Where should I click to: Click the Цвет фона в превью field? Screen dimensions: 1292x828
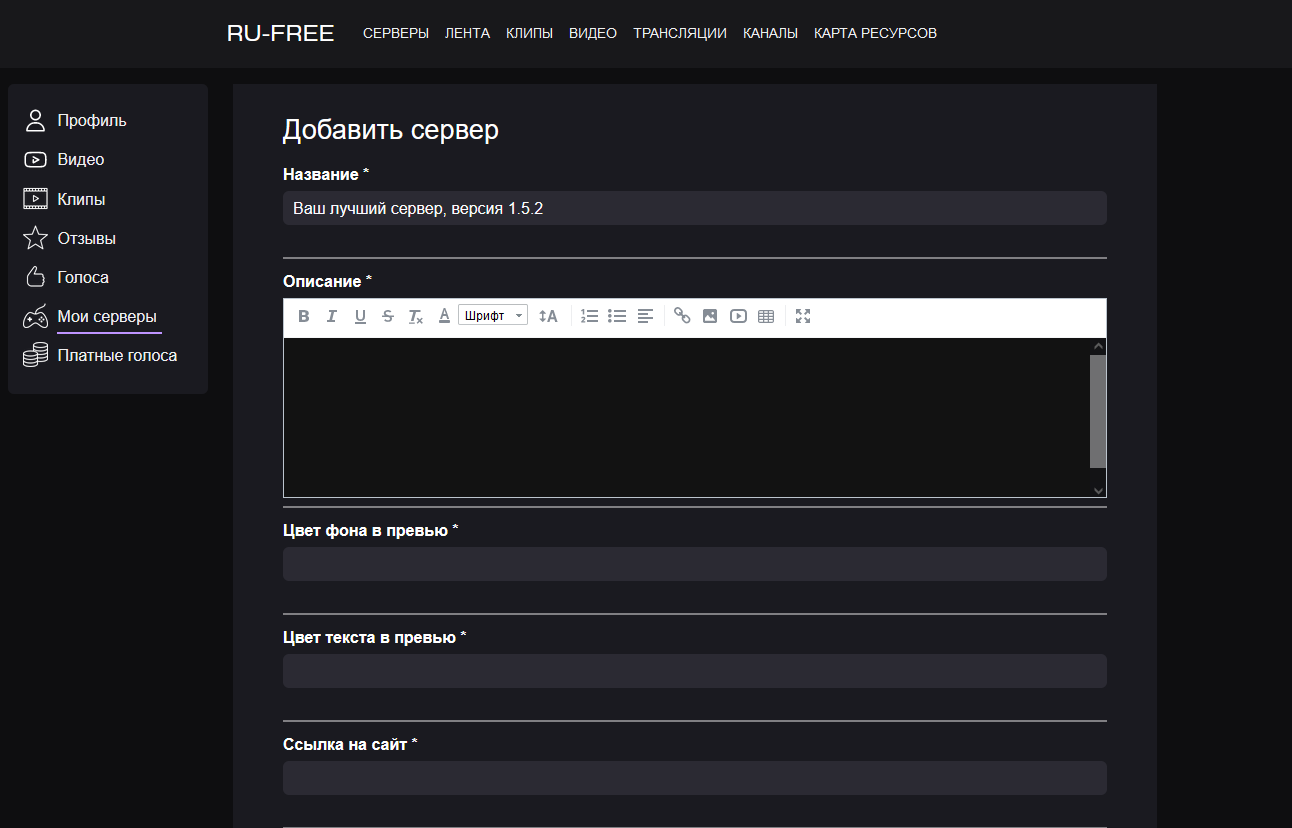tap(694, 564)
